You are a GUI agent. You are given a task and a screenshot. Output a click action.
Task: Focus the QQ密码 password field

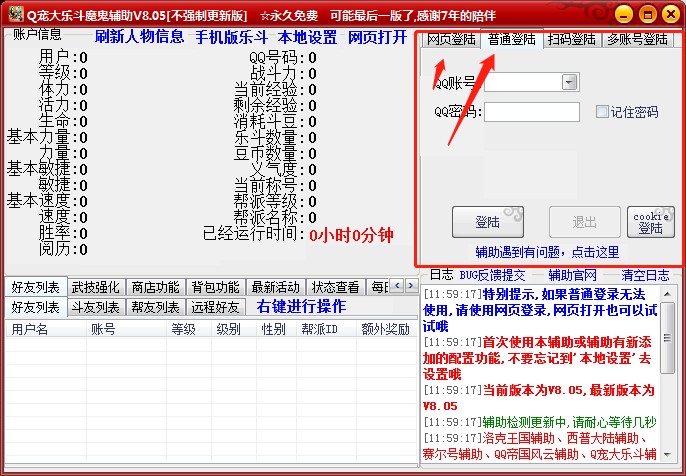click(x=532, y=112)
